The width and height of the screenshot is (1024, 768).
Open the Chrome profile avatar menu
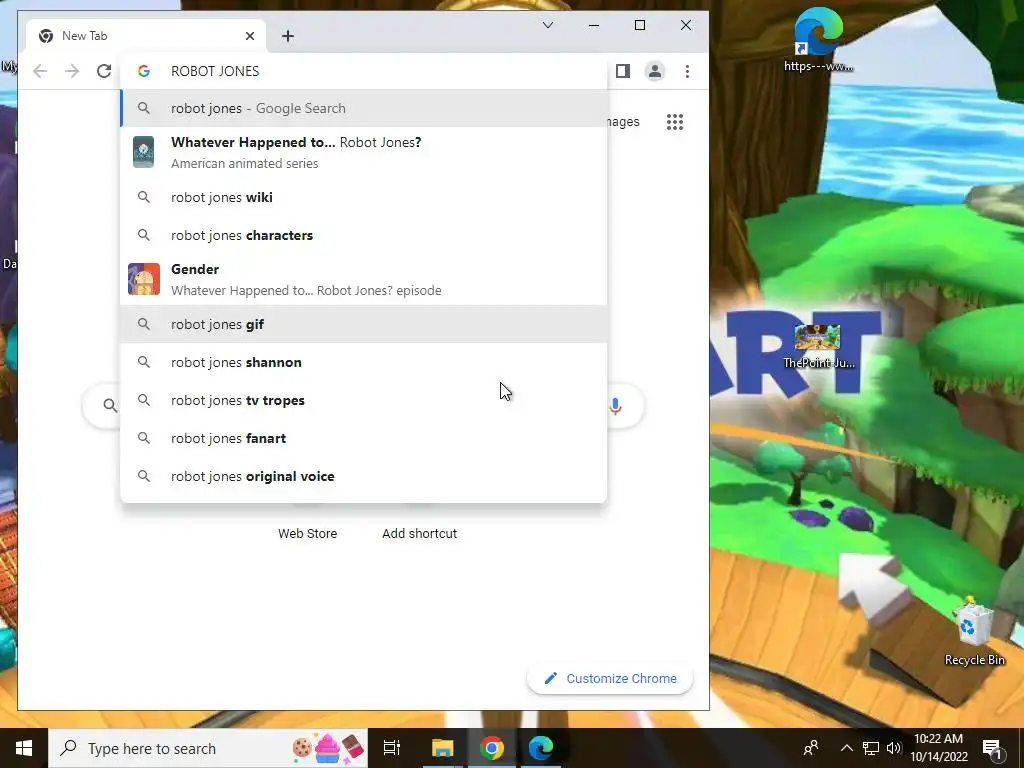tap(654, 71)
